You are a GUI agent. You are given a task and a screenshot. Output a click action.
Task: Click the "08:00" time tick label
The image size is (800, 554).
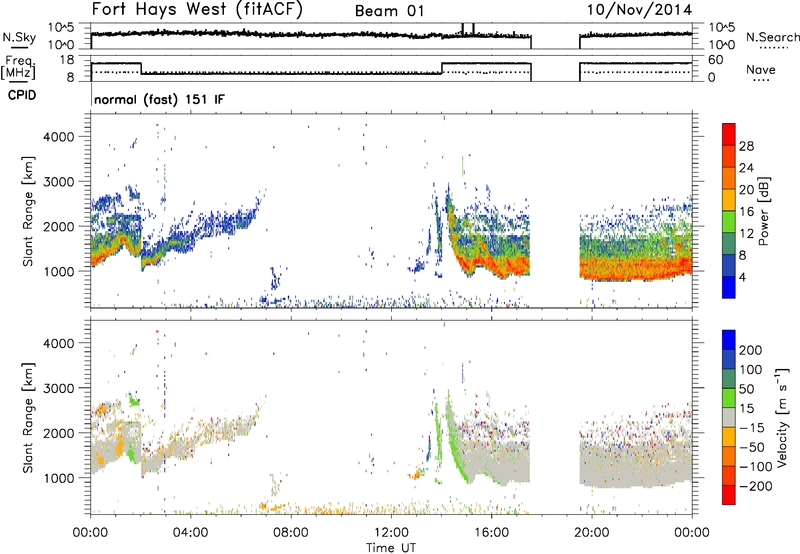[291, 533]
